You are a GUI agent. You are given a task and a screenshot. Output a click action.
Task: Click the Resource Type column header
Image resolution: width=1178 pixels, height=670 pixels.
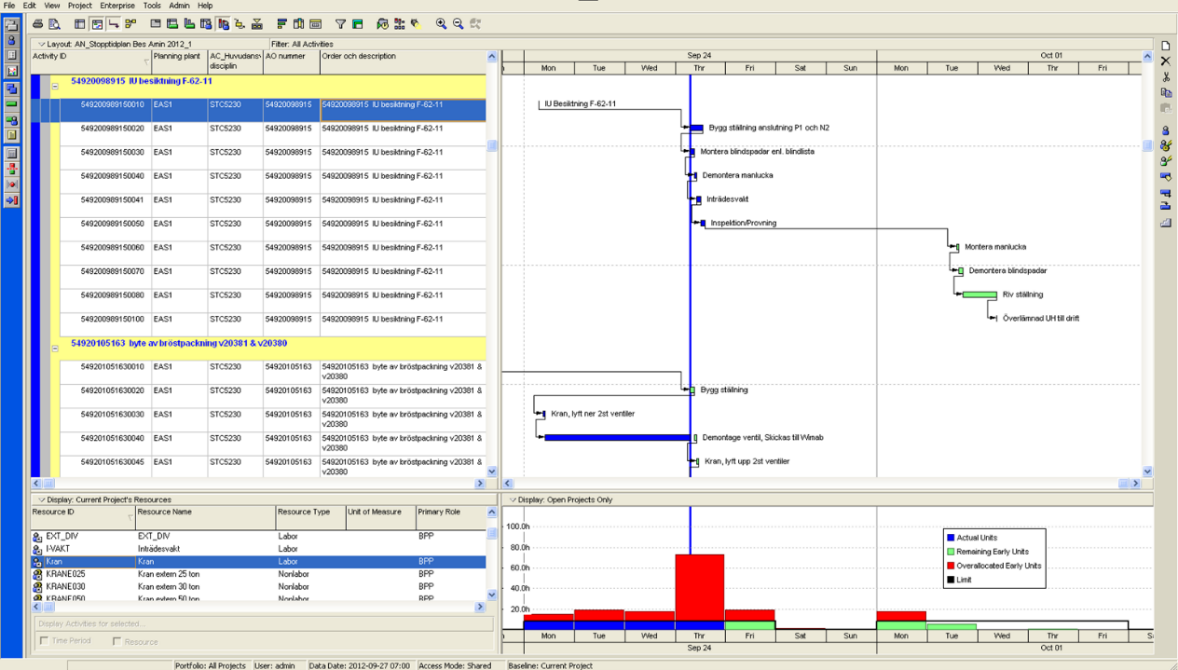coord(310,518)
